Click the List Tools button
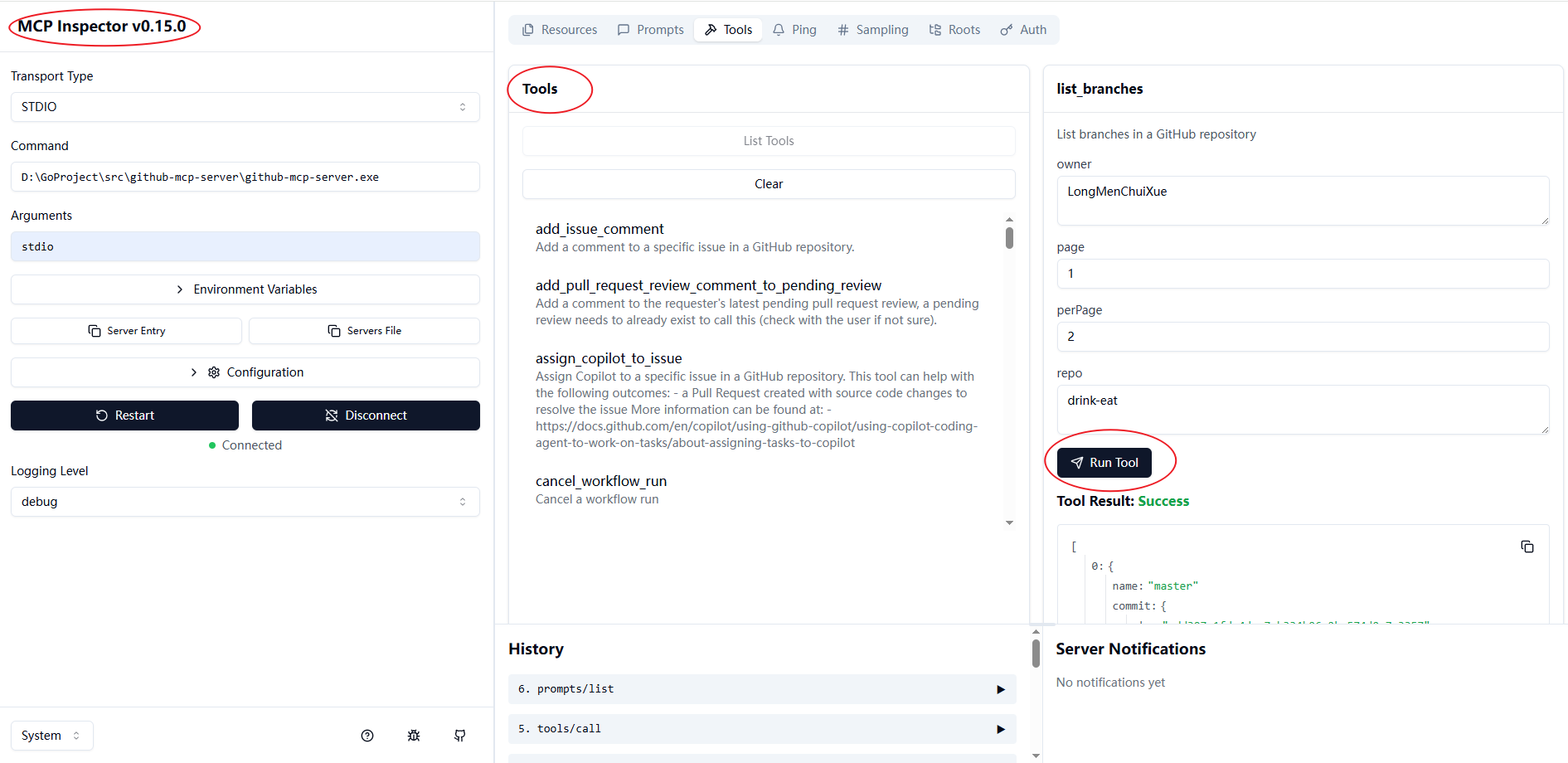 pos(769,141)
